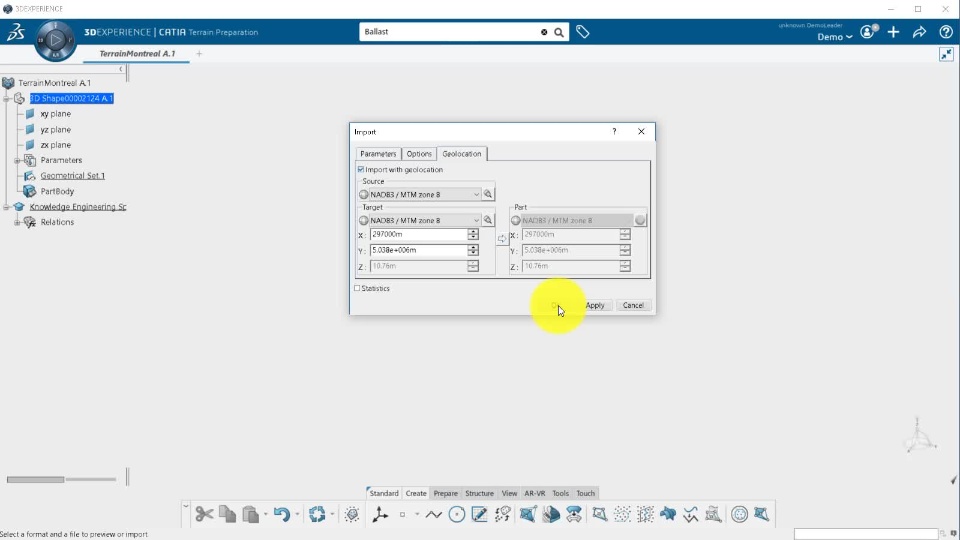Click the Source coordinate system search icon

(488, 194)
